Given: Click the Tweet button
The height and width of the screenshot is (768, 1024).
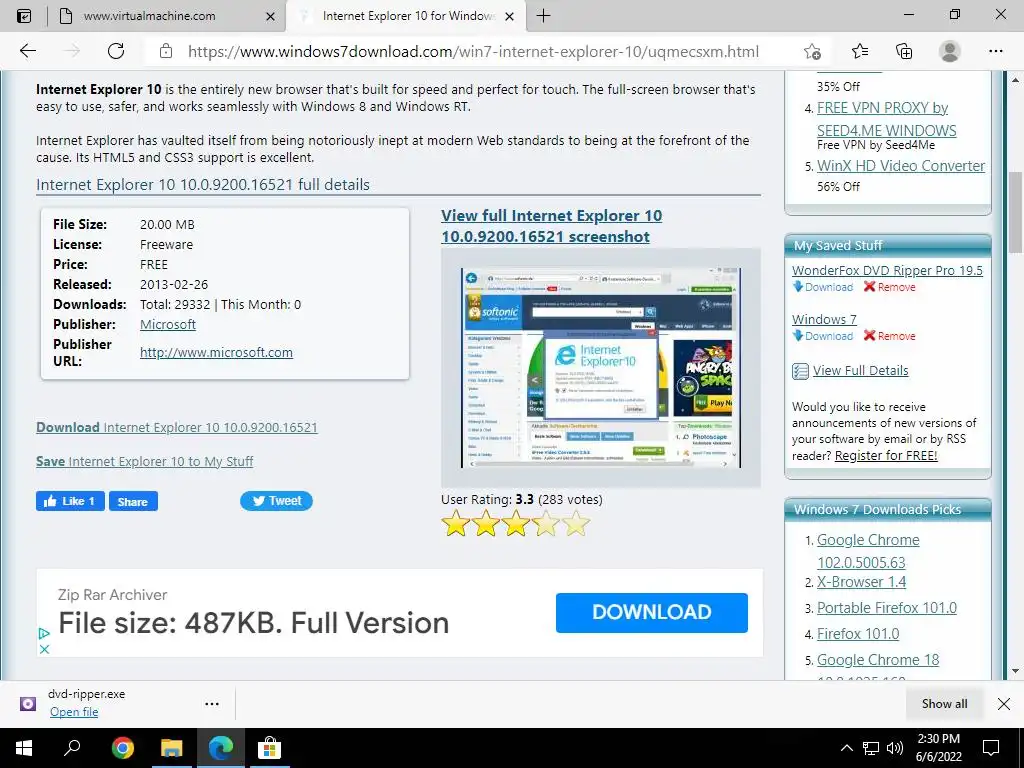Looking at the screenshot, I should coord(276,501).
